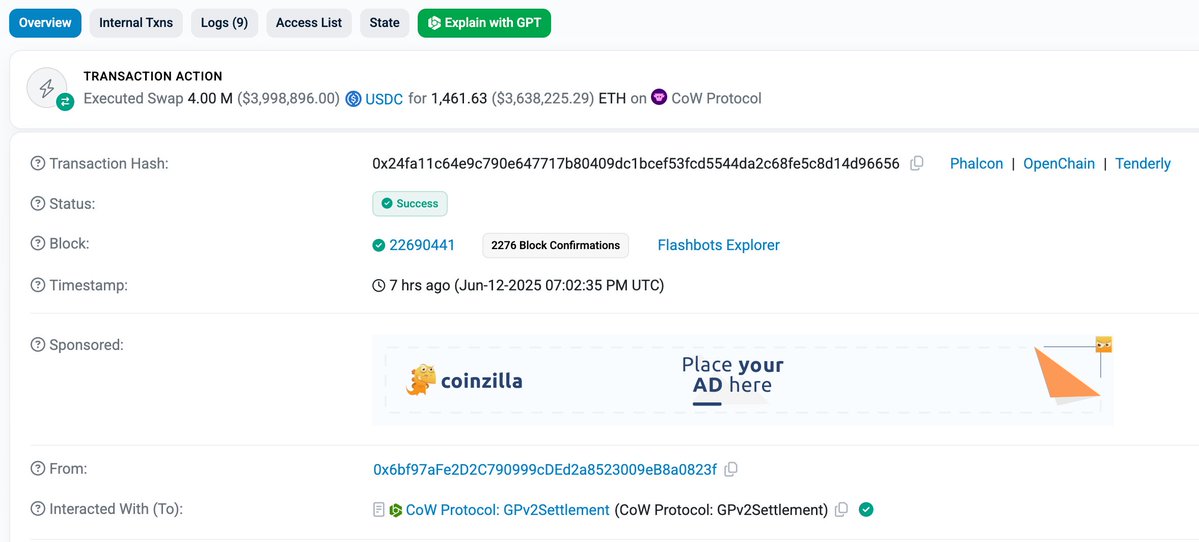1199x542 pixels.
Task: Open the Access List tab
Action: click(x=309, y=23)
